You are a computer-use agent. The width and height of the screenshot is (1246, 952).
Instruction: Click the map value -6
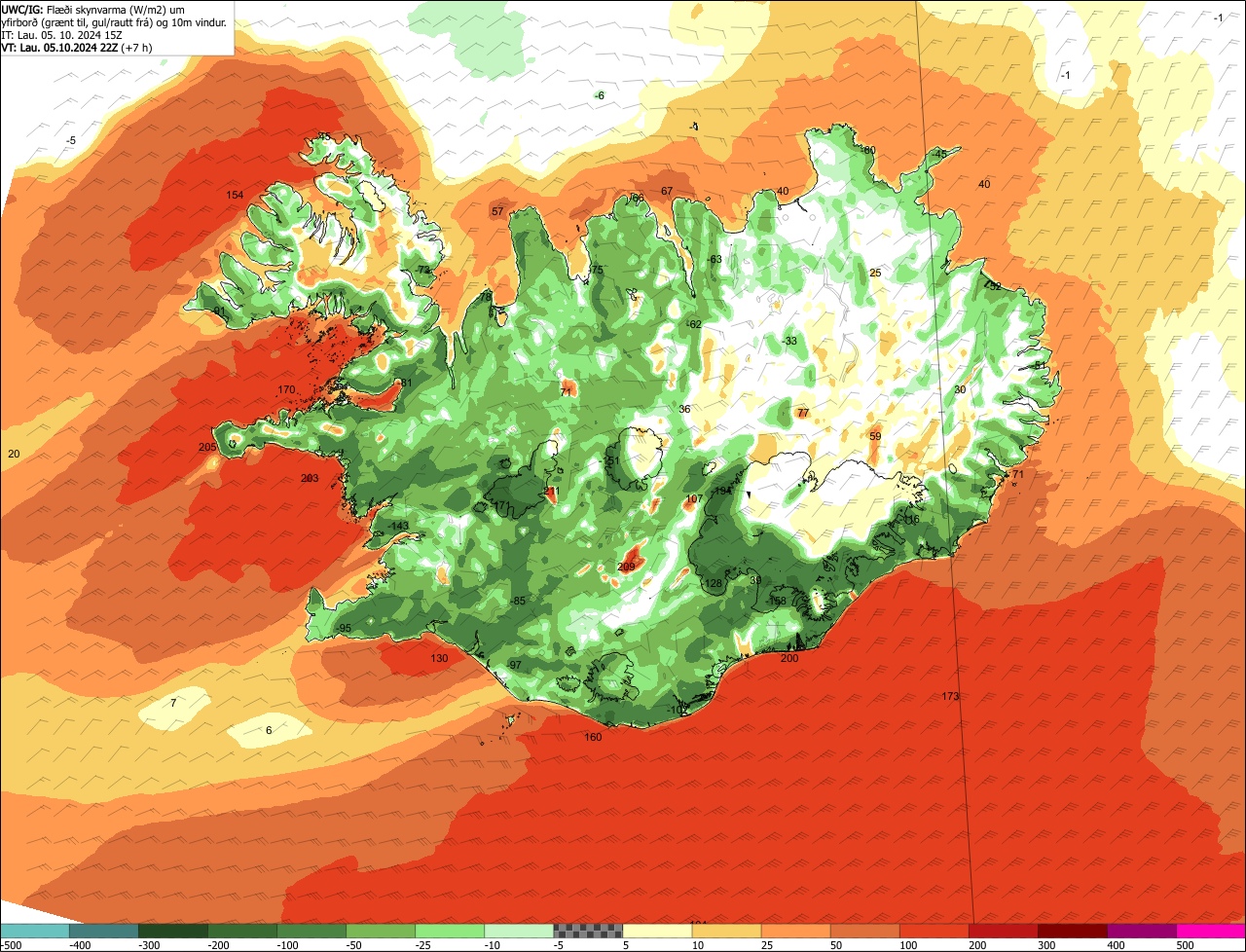click(600, 95)
